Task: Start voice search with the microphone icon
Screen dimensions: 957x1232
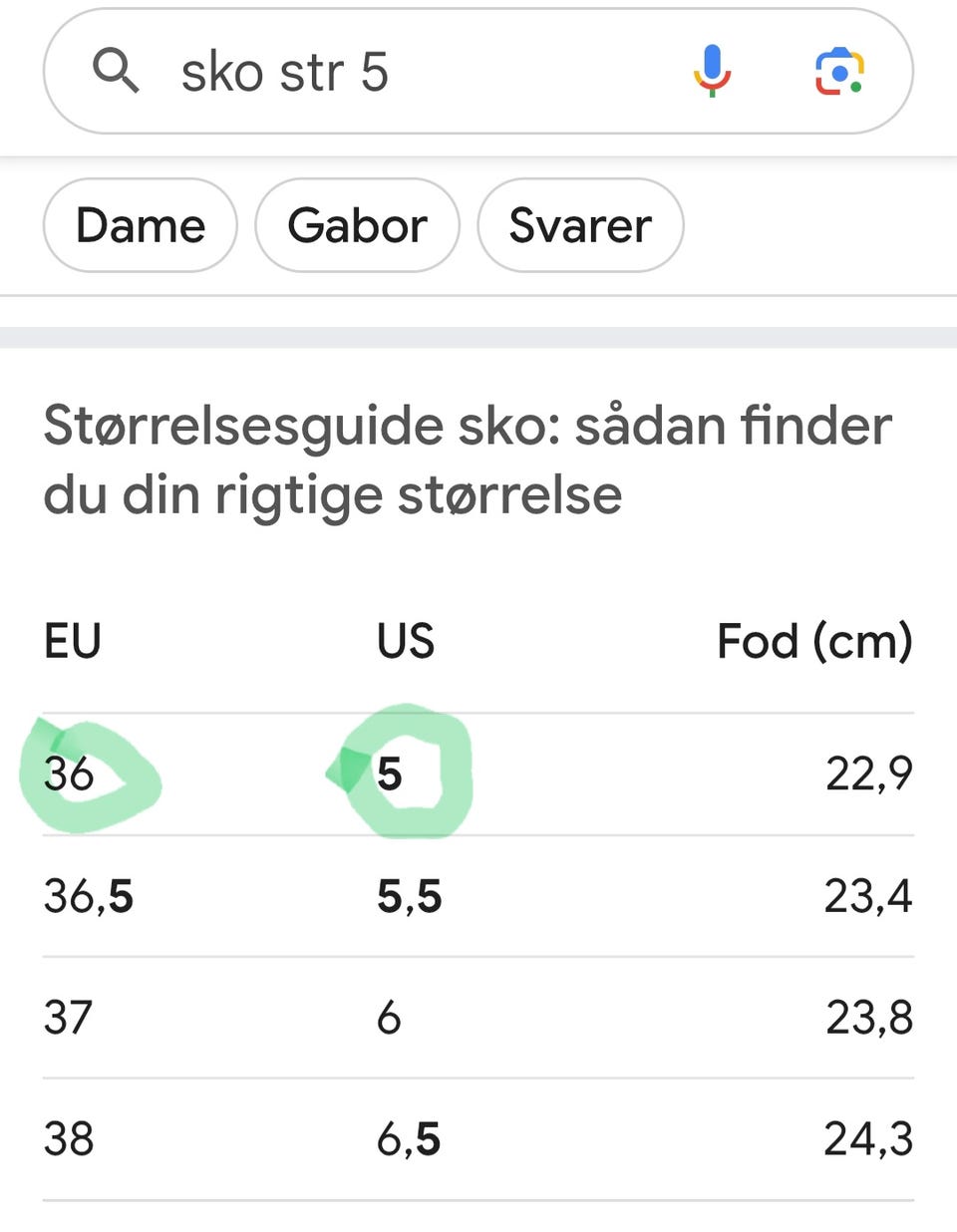Action: tap(712, 72)
